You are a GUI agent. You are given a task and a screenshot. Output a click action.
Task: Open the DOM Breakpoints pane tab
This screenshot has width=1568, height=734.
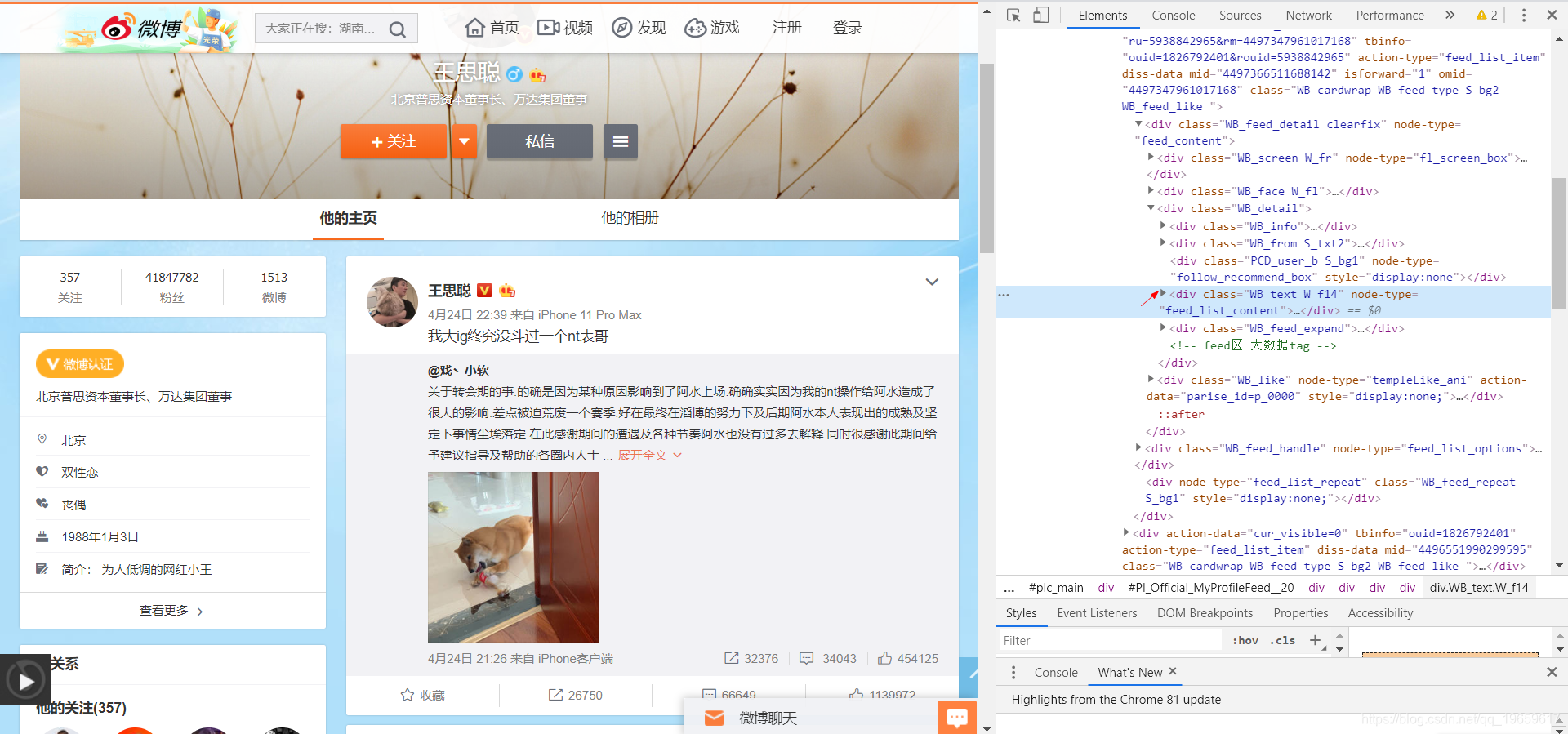click(x=1205, y=613)
